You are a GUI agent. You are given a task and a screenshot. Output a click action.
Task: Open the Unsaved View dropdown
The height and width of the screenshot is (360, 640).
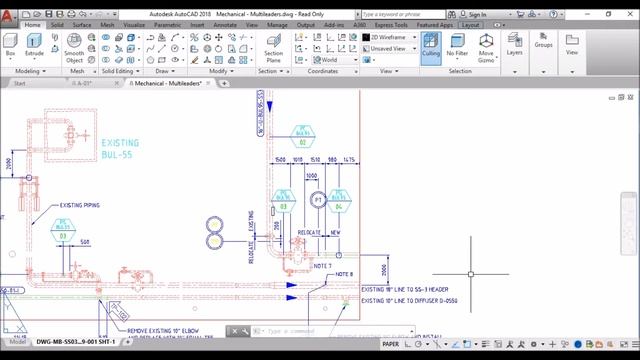(x=414, y=49)
